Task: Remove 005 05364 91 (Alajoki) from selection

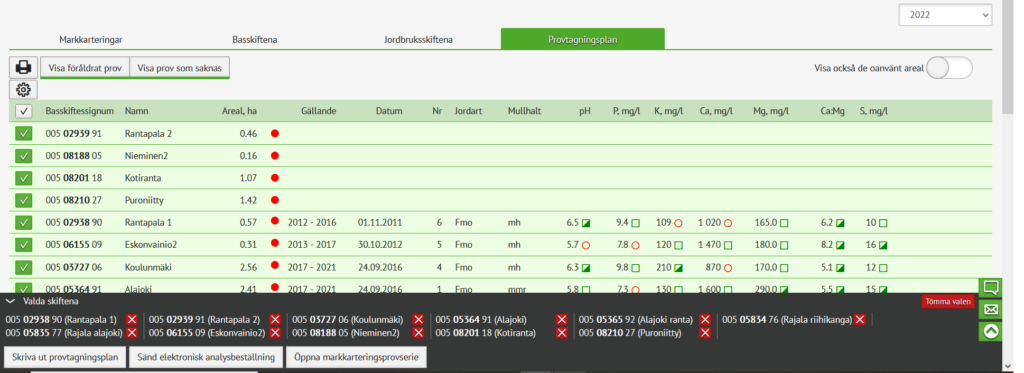Action: pyautogui.click(x=562, y=319)
